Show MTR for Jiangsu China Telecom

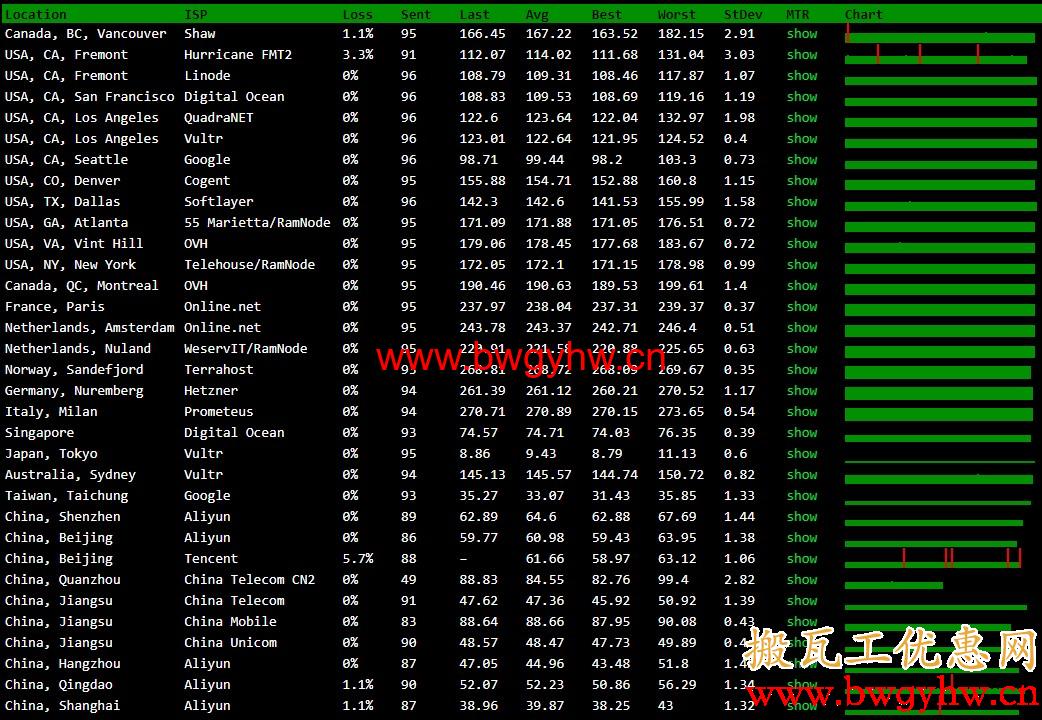point(802,600)
